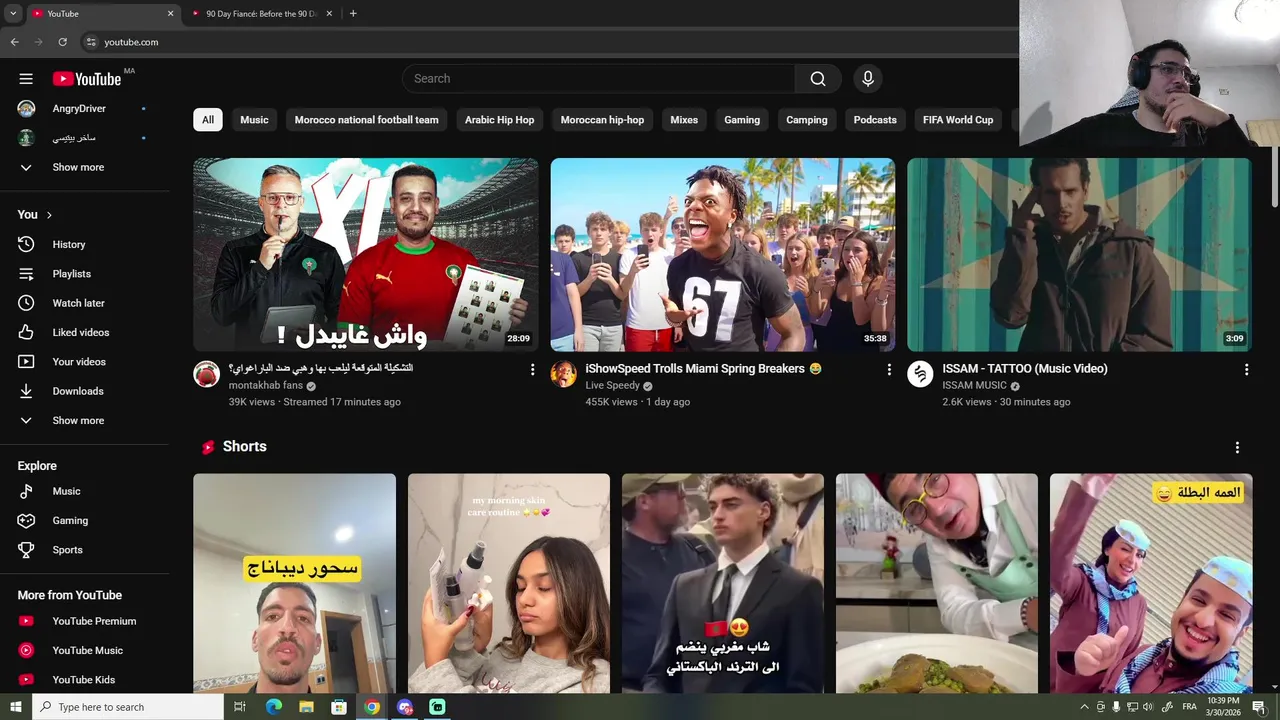
Task: Click the search magnifier button
Action: (818, 79)
